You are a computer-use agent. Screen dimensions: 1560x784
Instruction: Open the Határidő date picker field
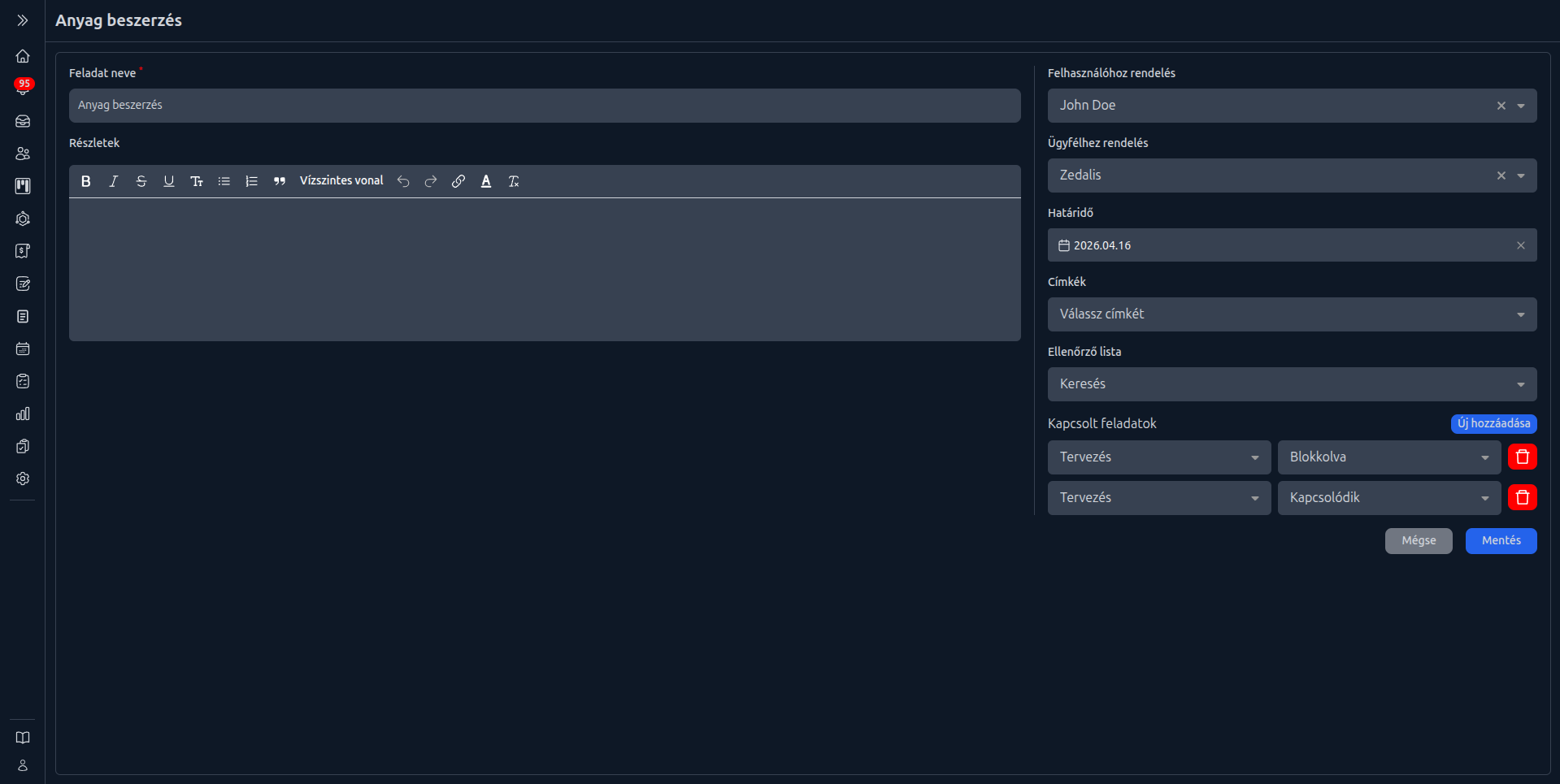1292,245
